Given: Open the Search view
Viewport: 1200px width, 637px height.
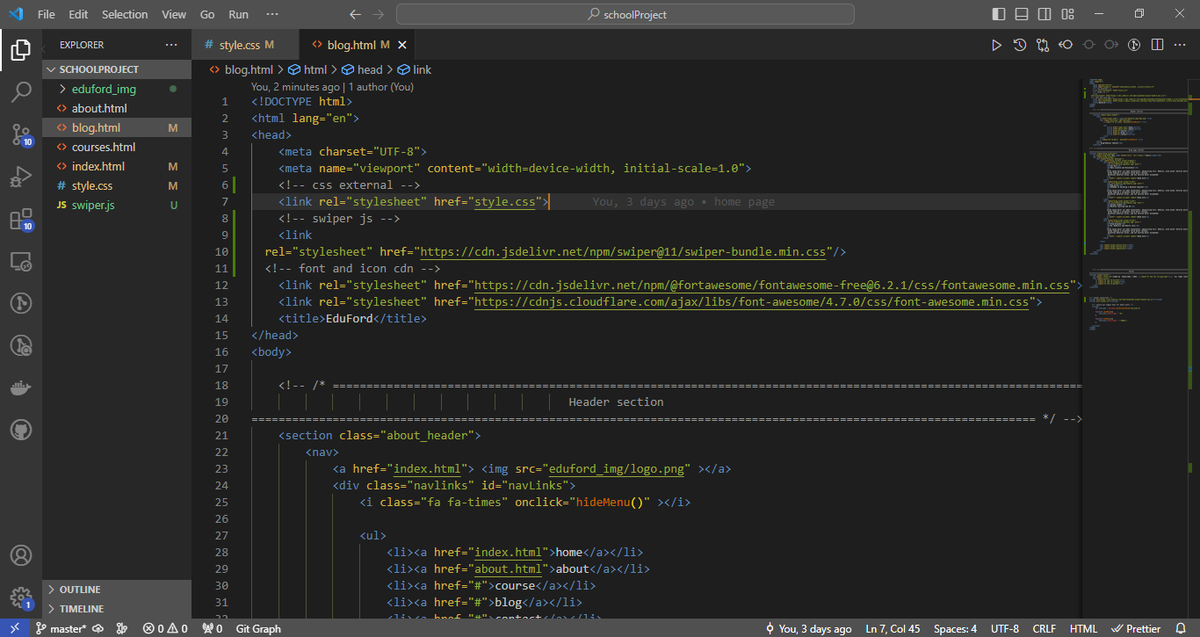Looking at the screenshot, I should (x=21, y=92).
